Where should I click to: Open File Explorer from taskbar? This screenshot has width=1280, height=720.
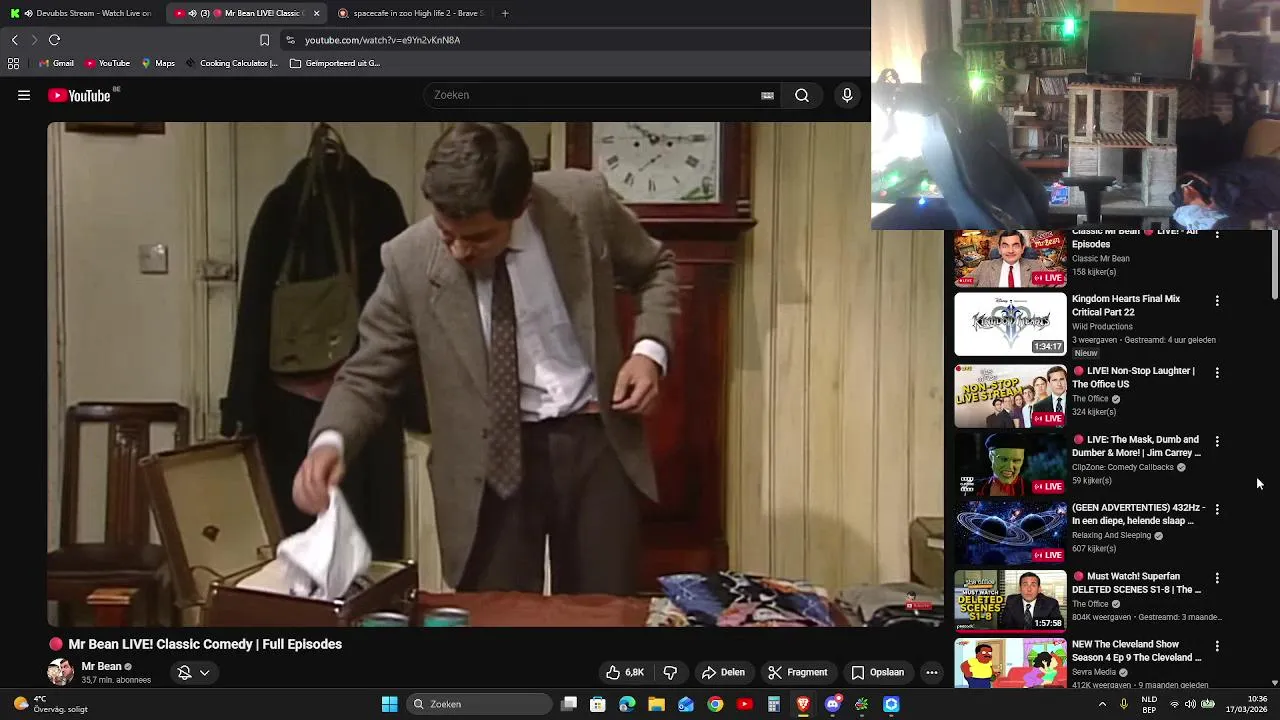point(656,704)
